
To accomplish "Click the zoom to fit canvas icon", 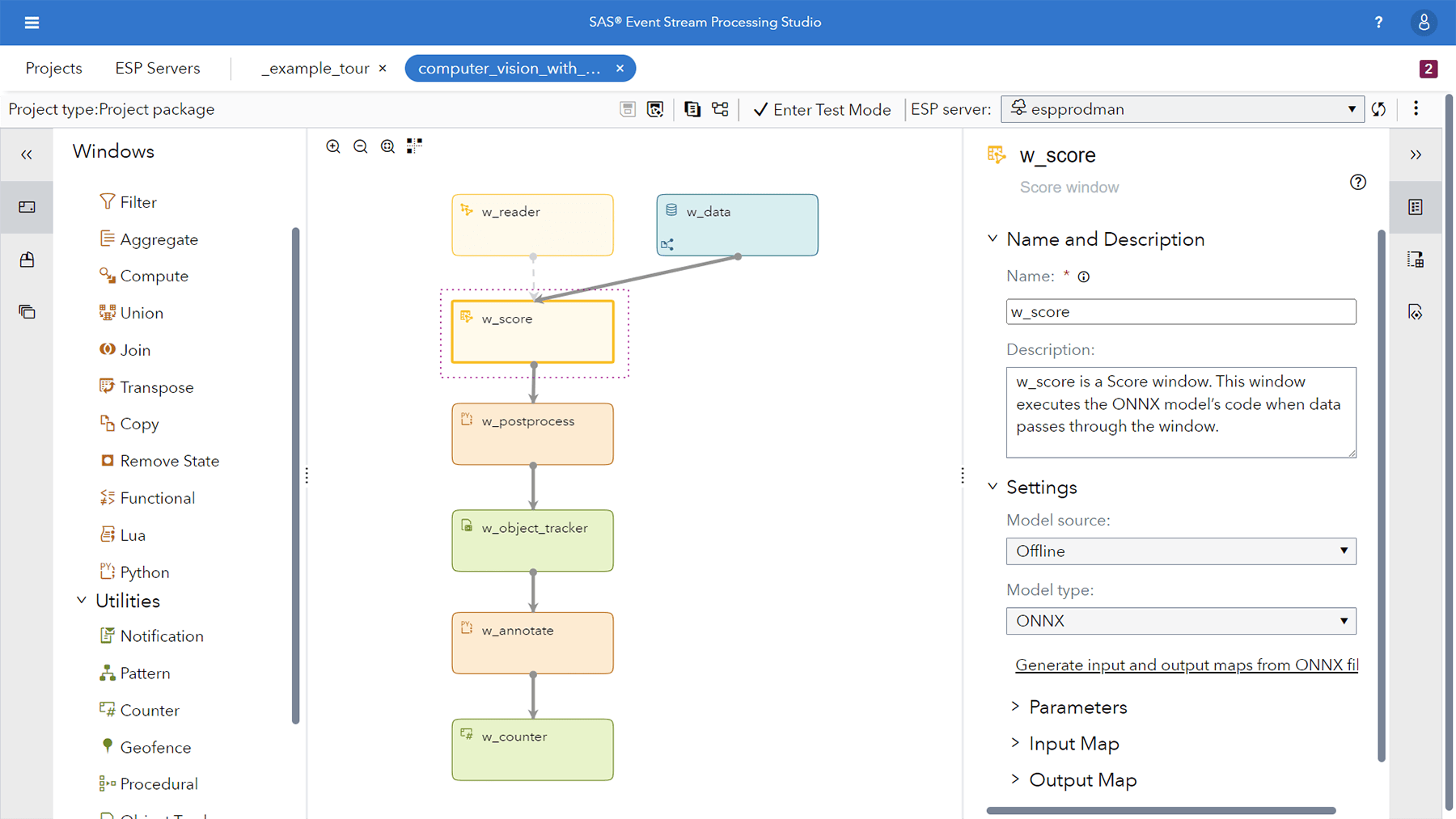I will (388, 146).
